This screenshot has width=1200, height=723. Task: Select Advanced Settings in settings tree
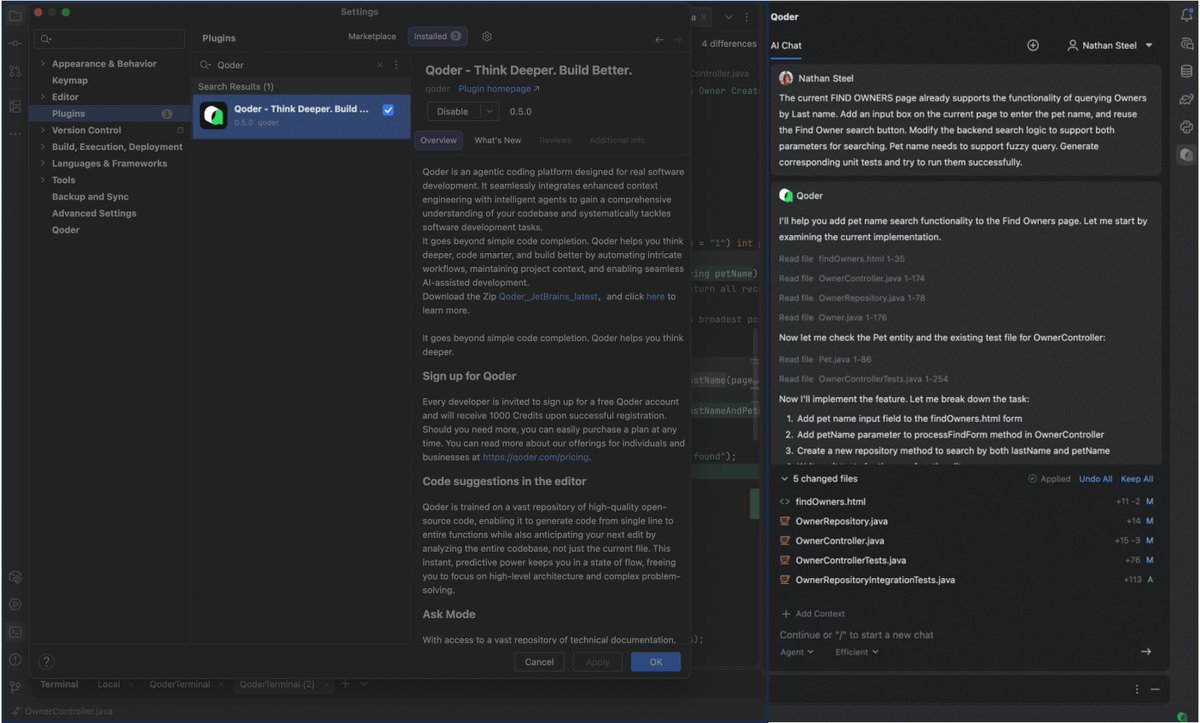pos(94,213)
